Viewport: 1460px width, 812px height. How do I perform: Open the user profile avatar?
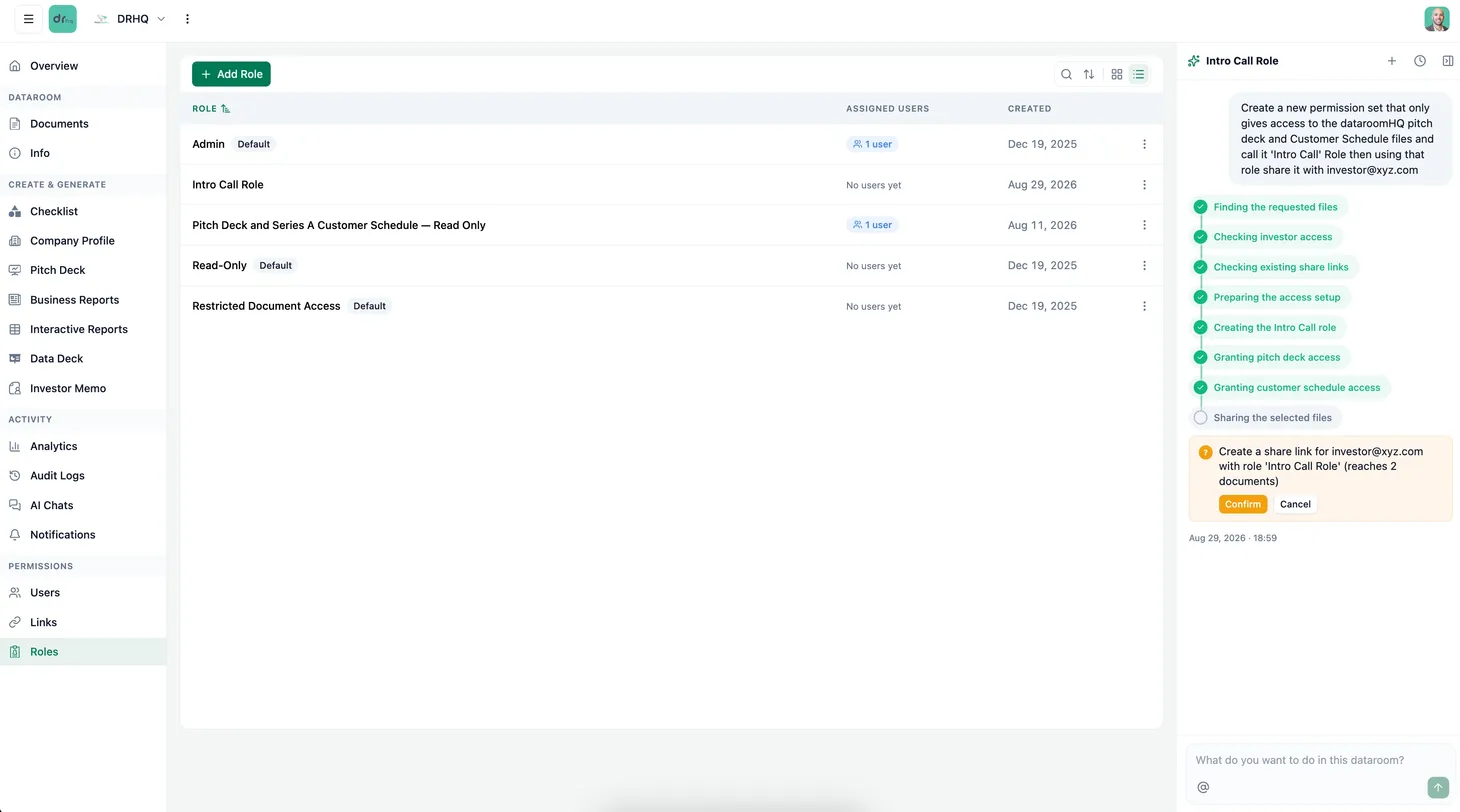1437,19
